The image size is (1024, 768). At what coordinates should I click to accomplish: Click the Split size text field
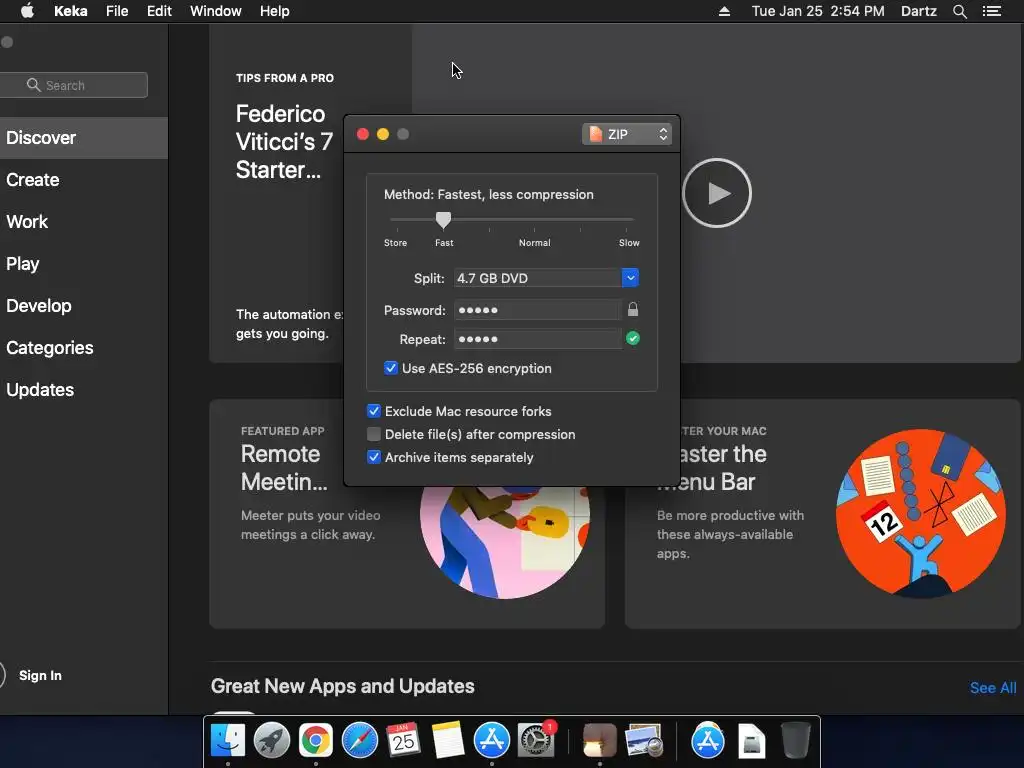tap(537, 278)
